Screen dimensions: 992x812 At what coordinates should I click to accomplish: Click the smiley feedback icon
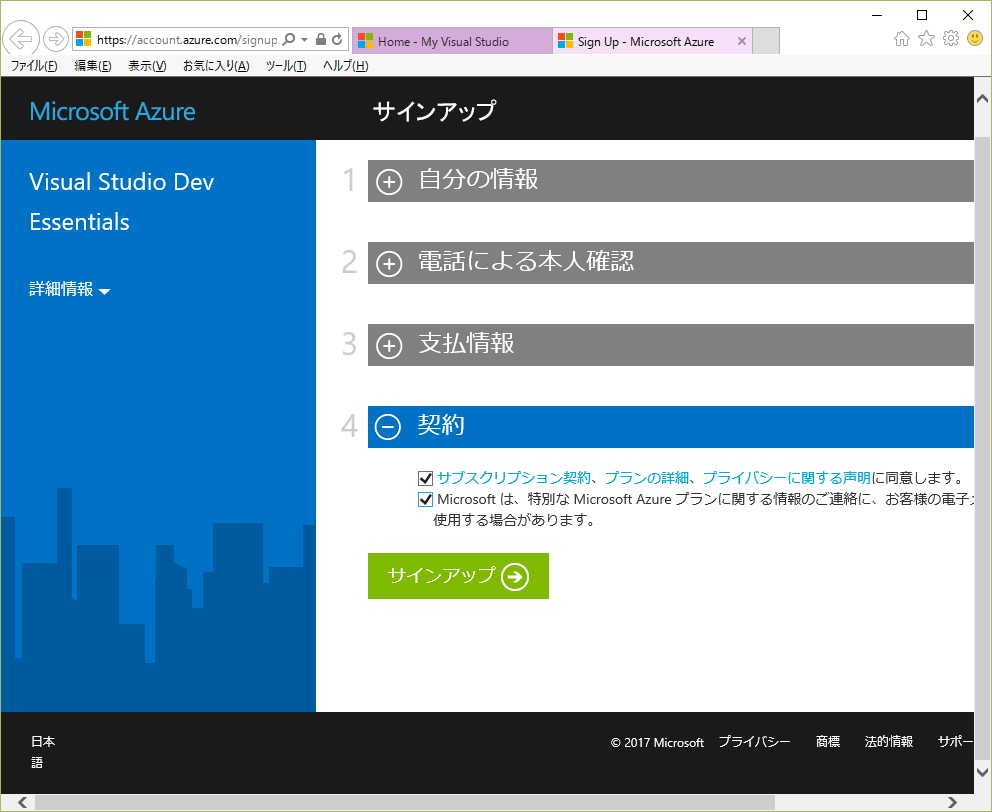[974, 39]
